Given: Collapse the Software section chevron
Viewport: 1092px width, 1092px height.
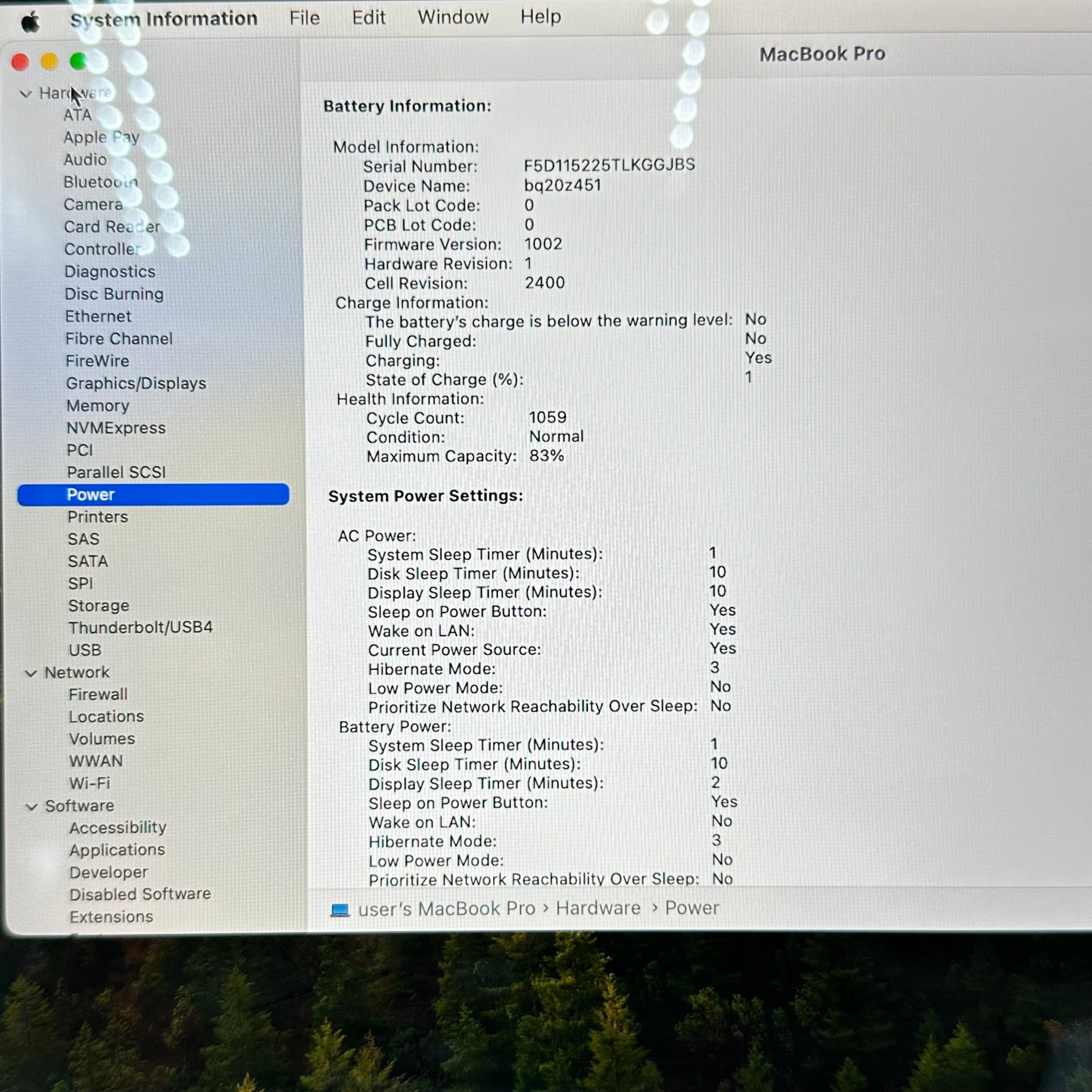Looking at the screenshot, I should pos(32,807).
